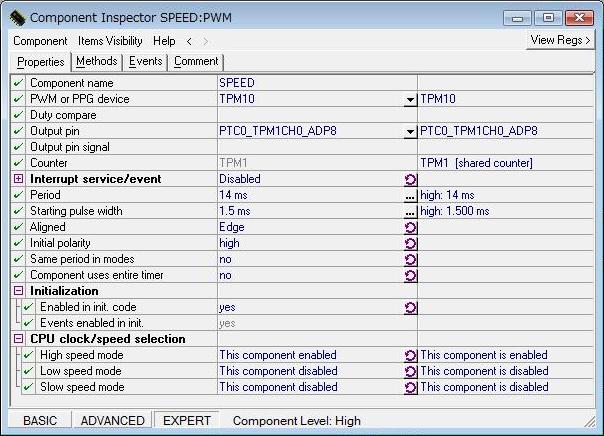The width and height of the screenshot is (604, 436).
Task: Open Starting pulse width ellipsis editor
Action: (410, 211)
